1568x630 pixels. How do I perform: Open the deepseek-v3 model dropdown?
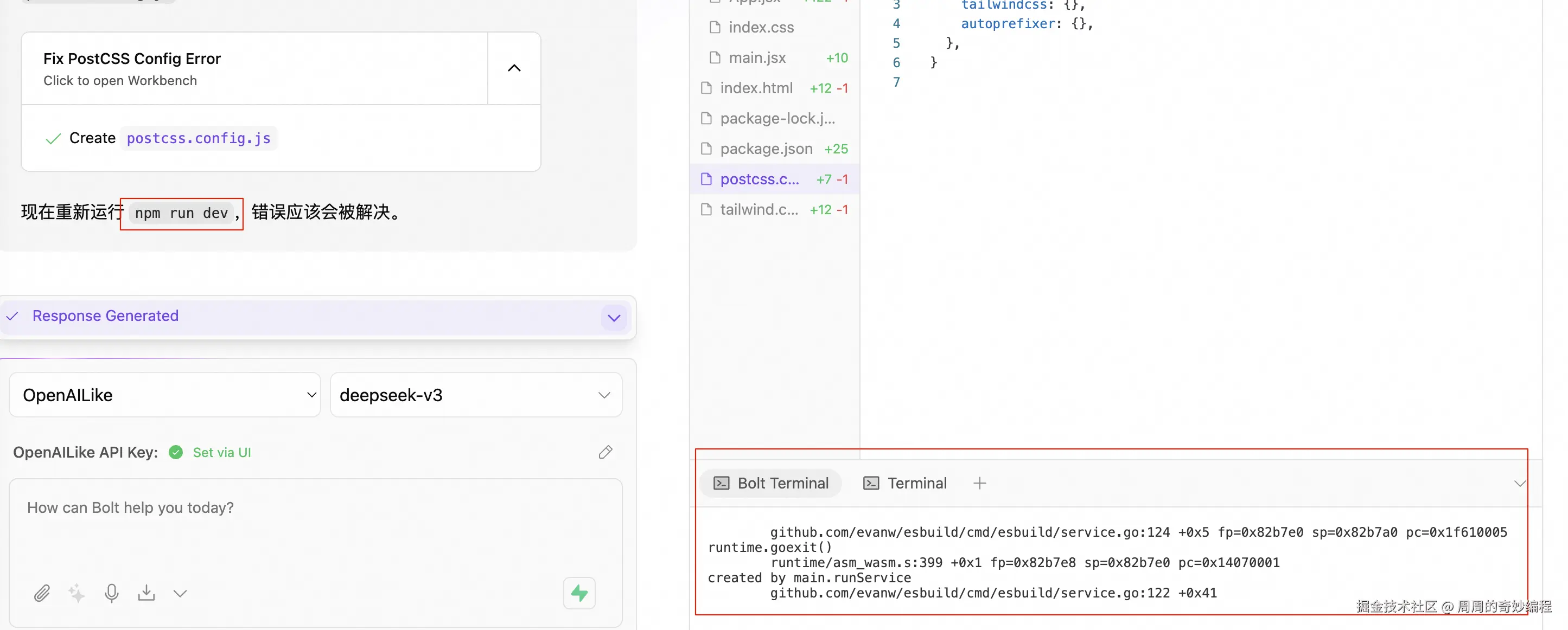[x=475, y=395]
